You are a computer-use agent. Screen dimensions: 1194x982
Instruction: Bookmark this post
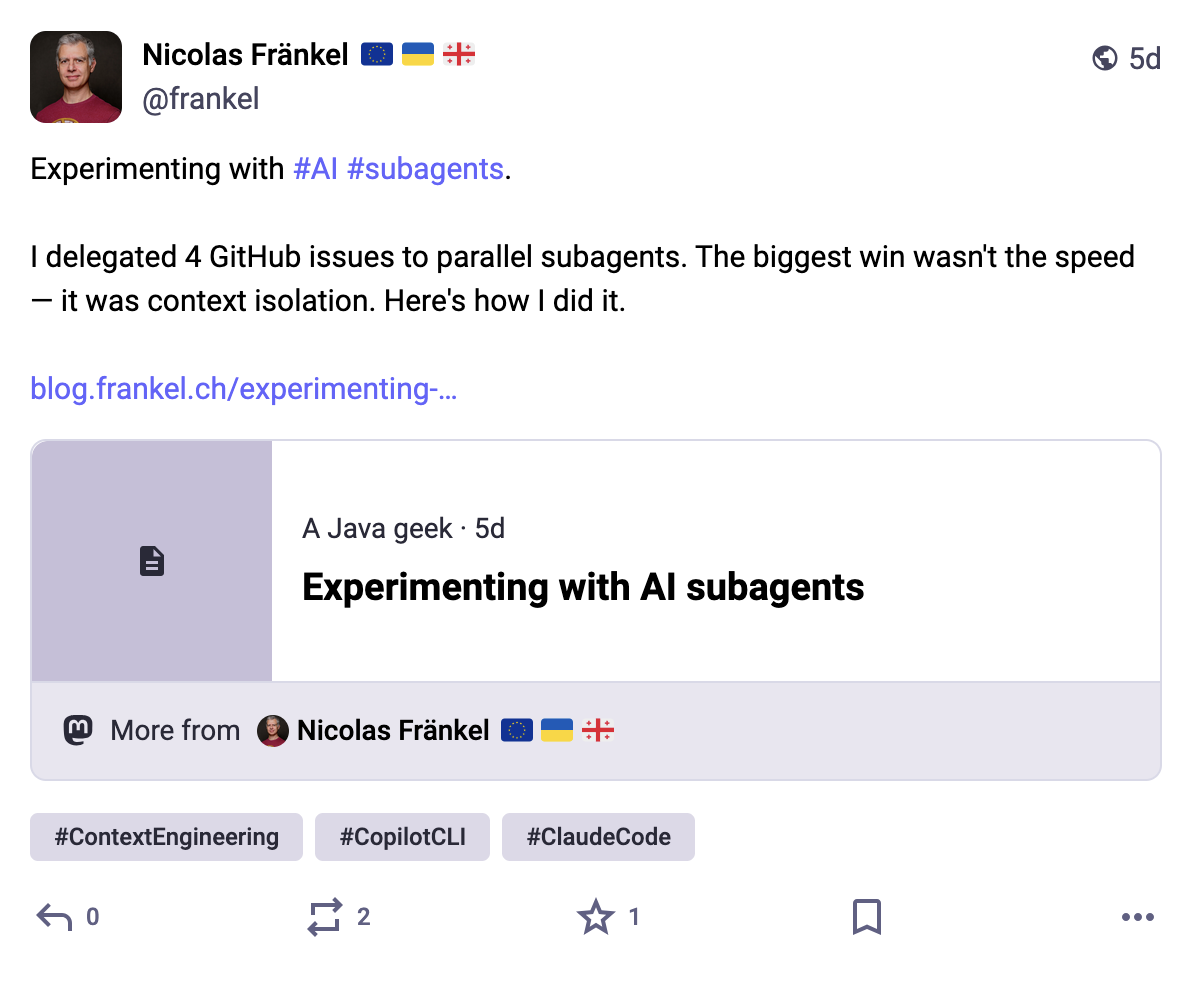click(x=866, y=917)
